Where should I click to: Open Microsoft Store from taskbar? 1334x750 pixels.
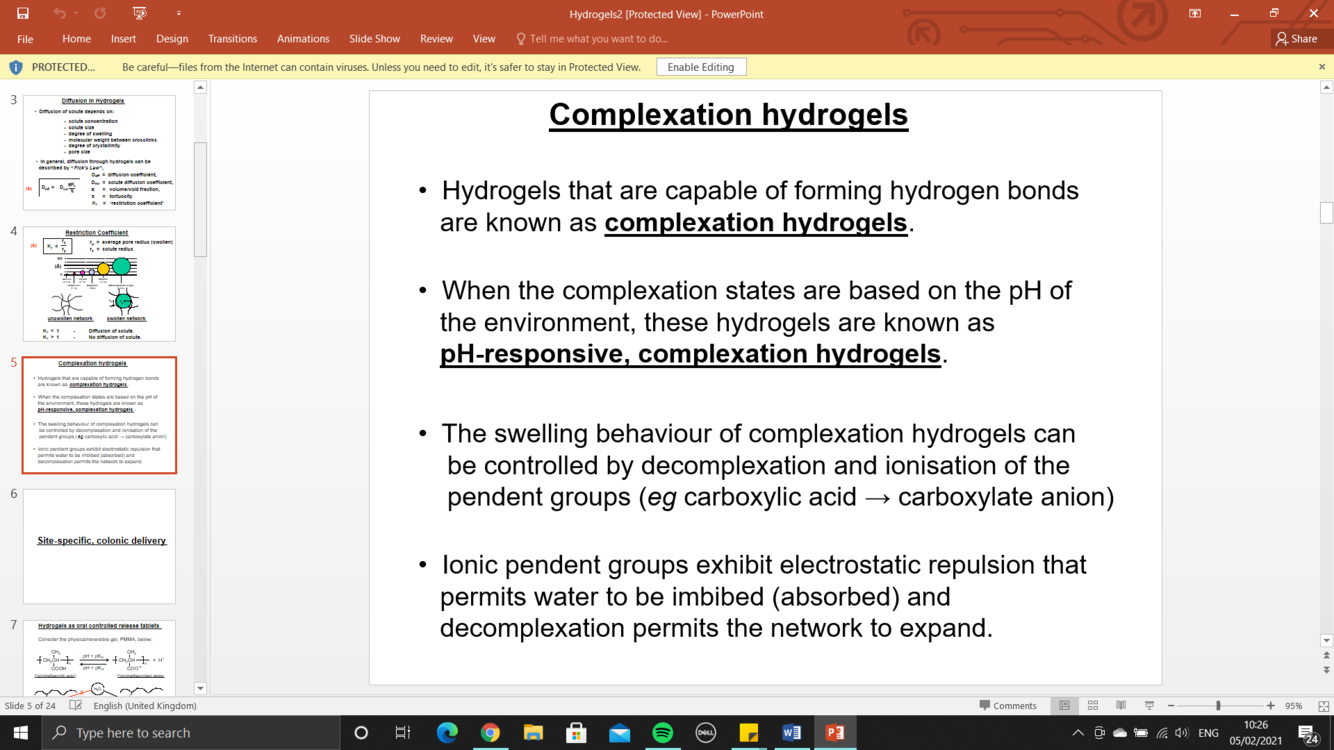coord(576,733)
